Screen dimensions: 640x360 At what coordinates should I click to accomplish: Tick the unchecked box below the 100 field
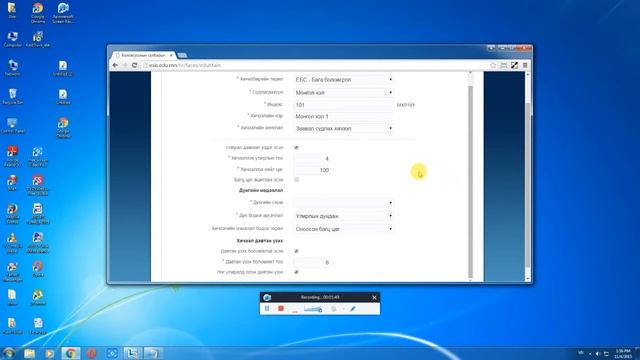point(296,180)
